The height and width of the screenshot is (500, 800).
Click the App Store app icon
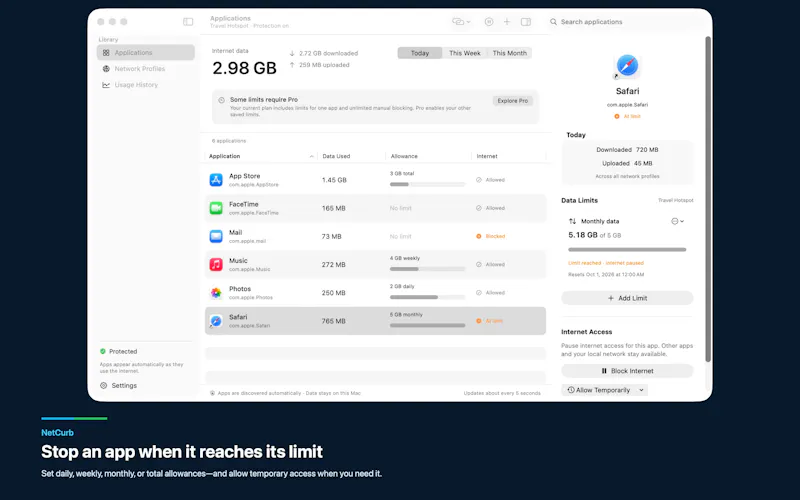click(x=216, y=180)
